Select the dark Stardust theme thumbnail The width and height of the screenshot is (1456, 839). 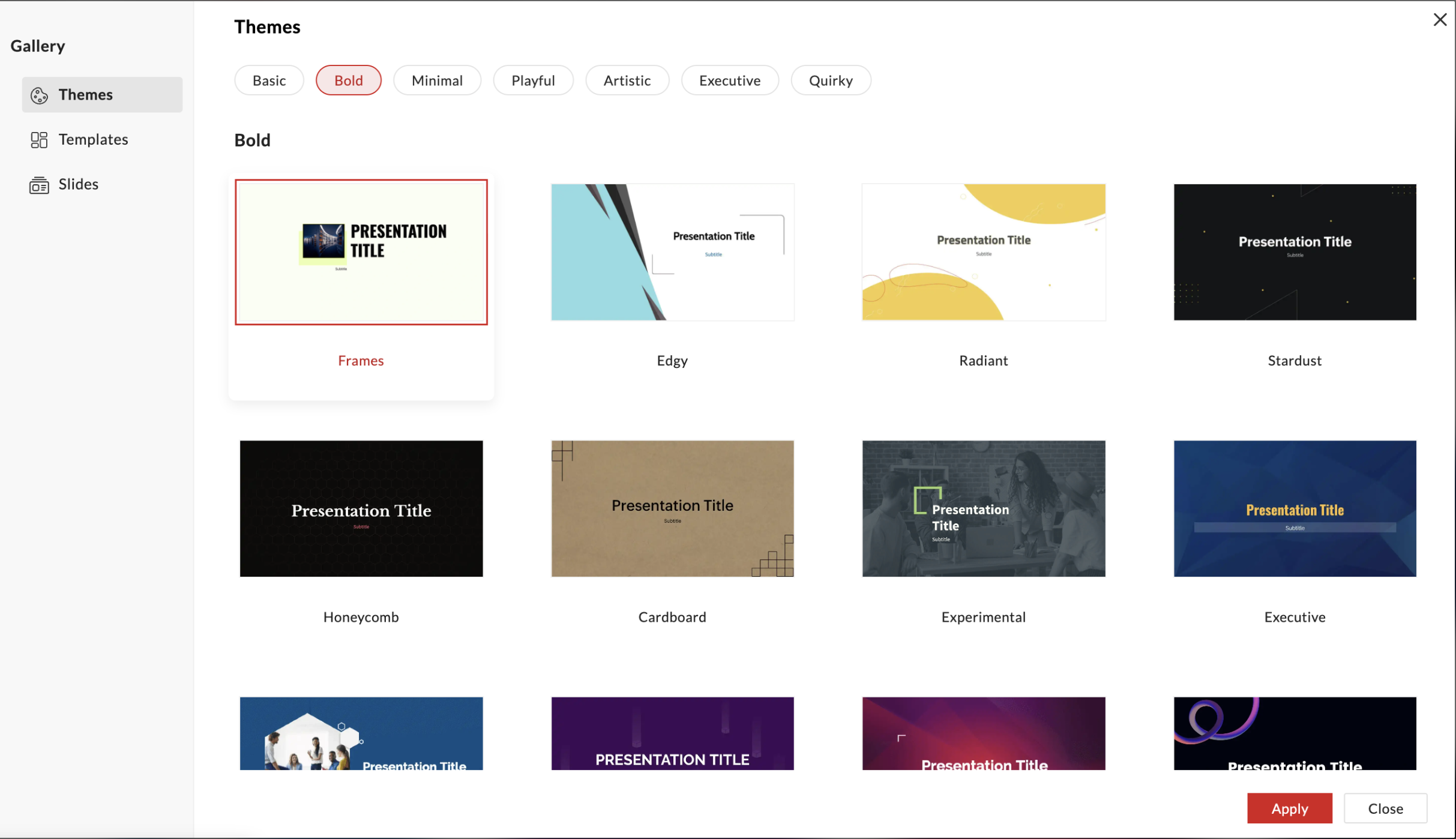1295,252
